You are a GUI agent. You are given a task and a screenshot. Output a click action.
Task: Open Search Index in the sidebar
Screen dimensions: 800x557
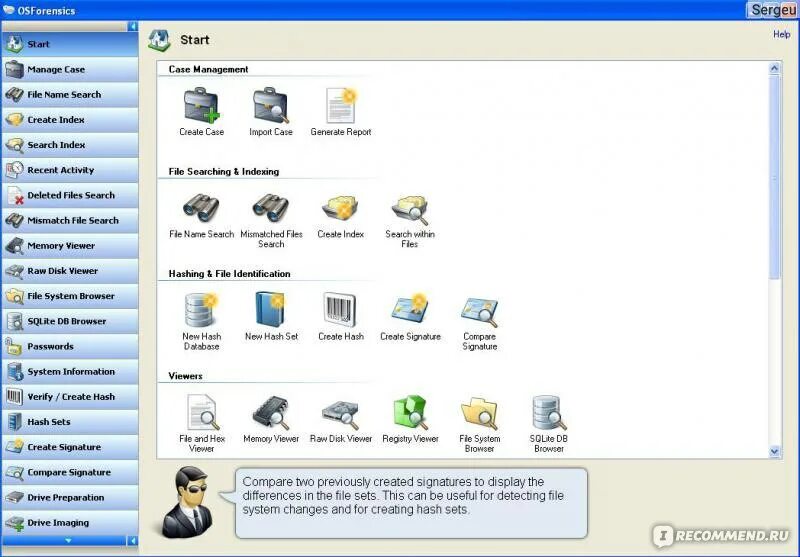70,145
